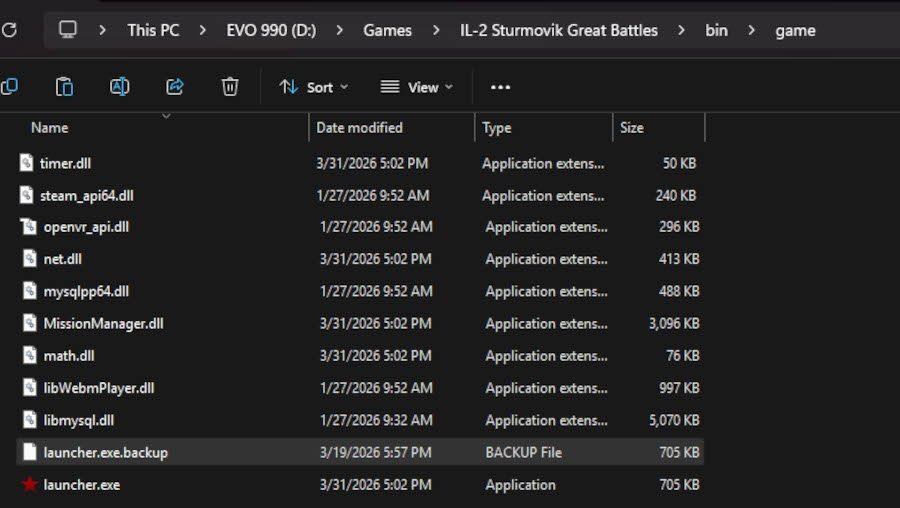The height and width of the screenshot is (508, 900).
Task: Click the bin folder in breadcrumb
Action: coord(716,30)
